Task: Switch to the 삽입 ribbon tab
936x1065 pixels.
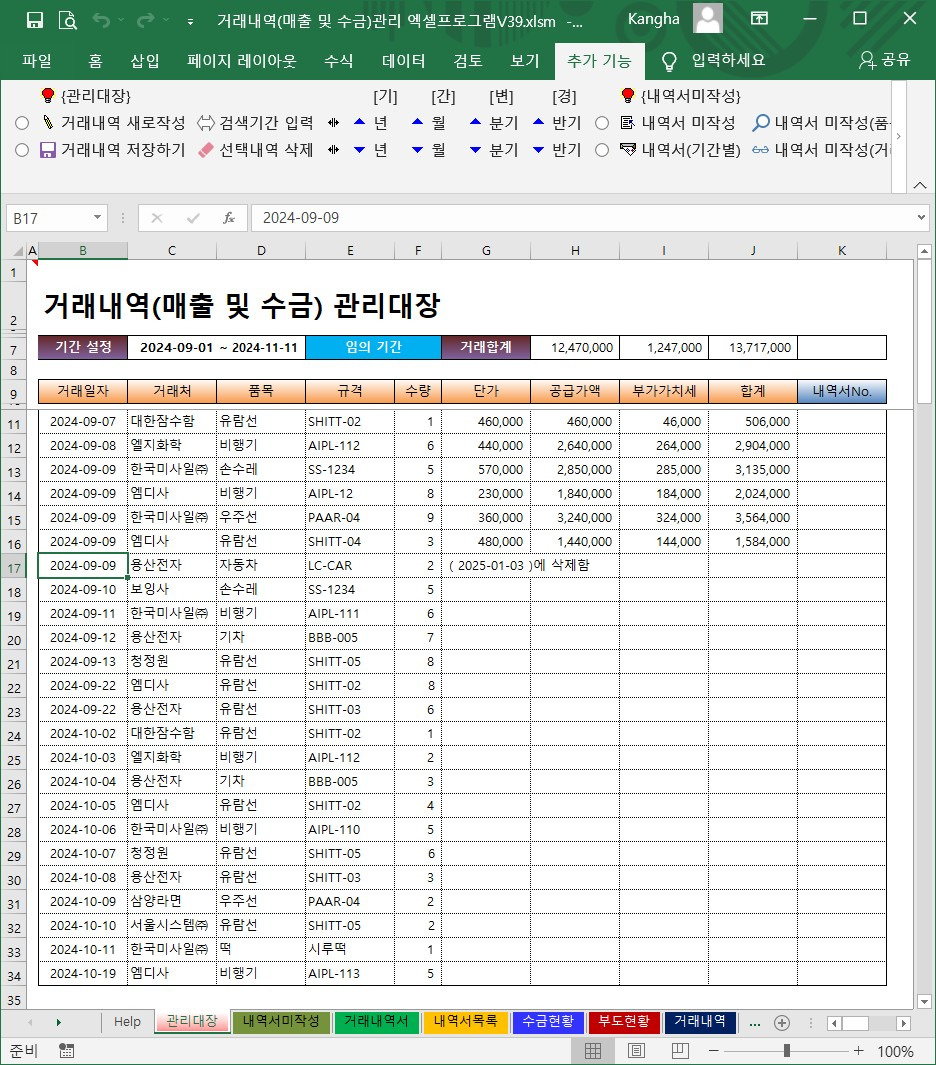Action: [145, 61]
